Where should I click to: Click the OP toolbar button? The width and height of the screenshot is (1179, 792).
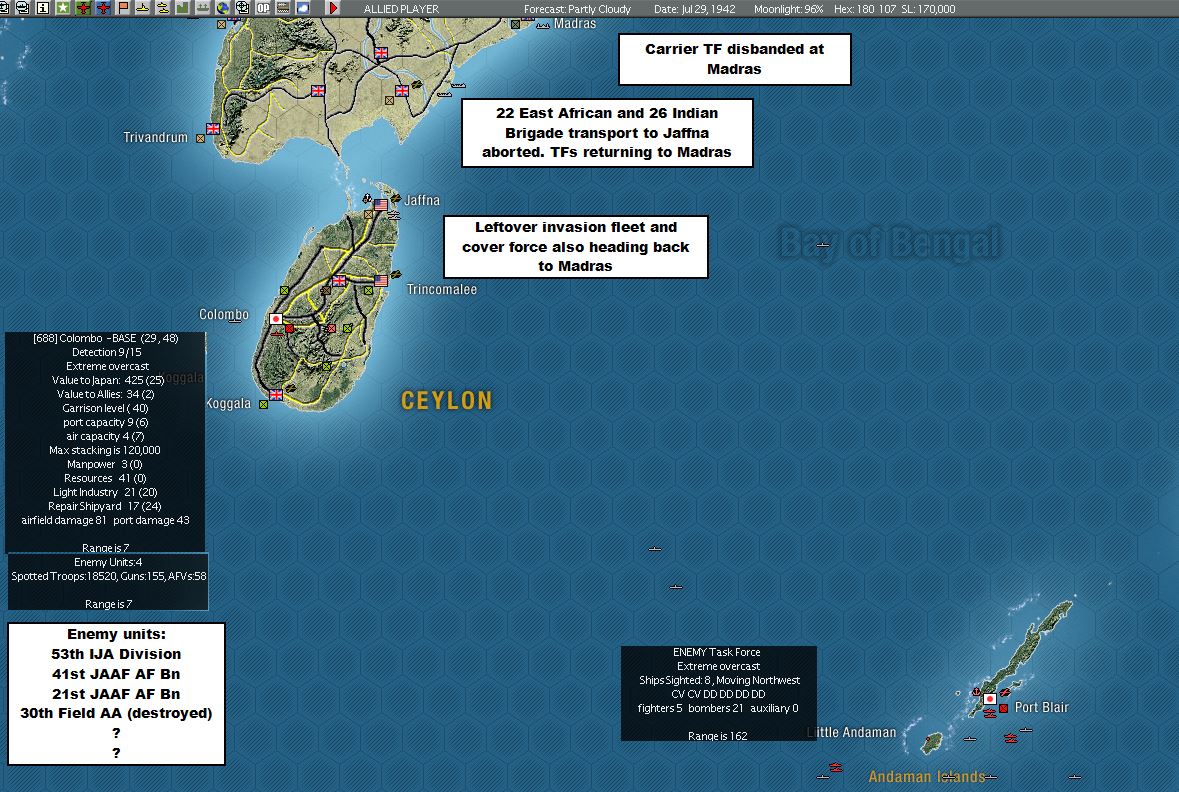point(263,8)
